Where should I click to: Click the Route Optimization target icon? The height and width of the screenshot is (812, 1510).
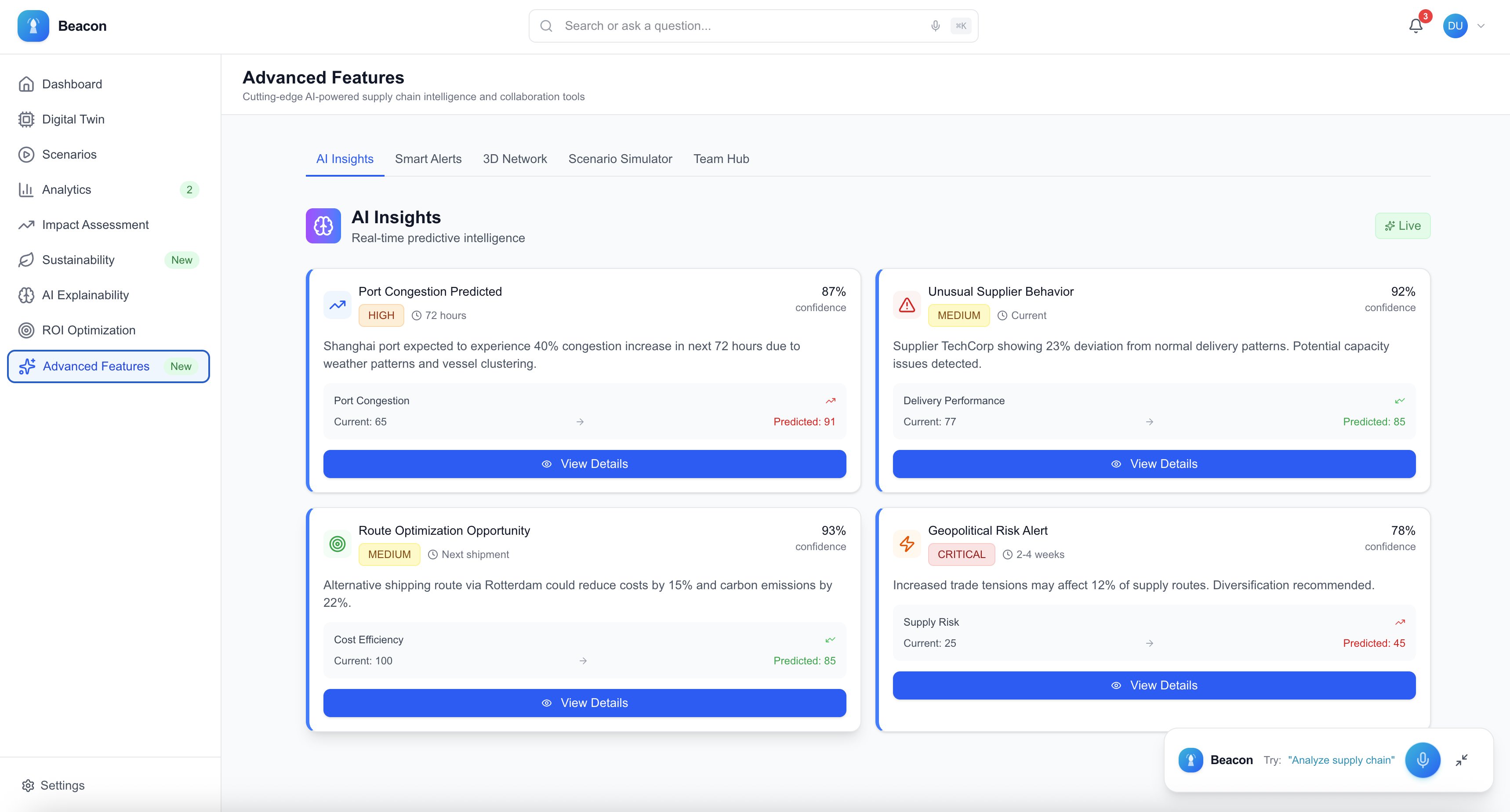337,544
